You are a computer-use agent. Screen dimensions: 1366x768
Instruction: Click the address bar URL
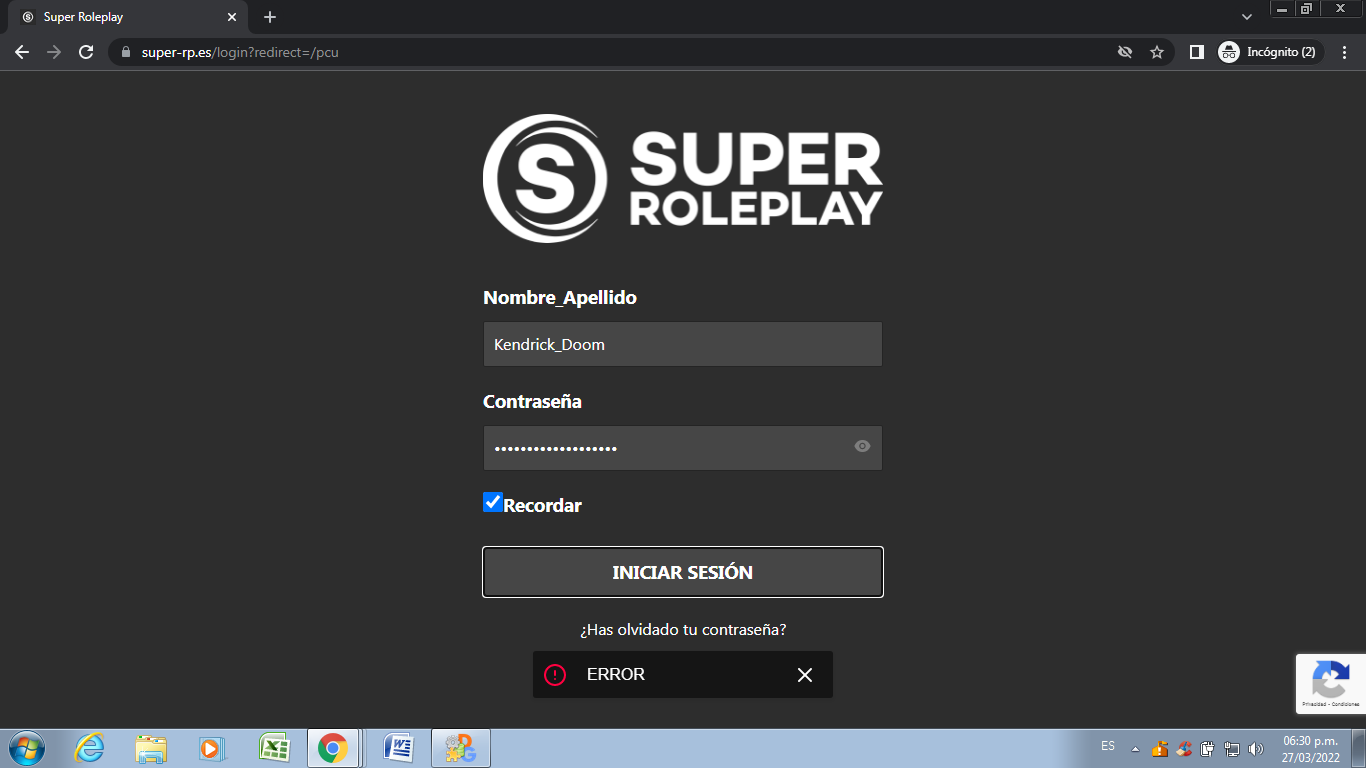click(x=240, y=52)
